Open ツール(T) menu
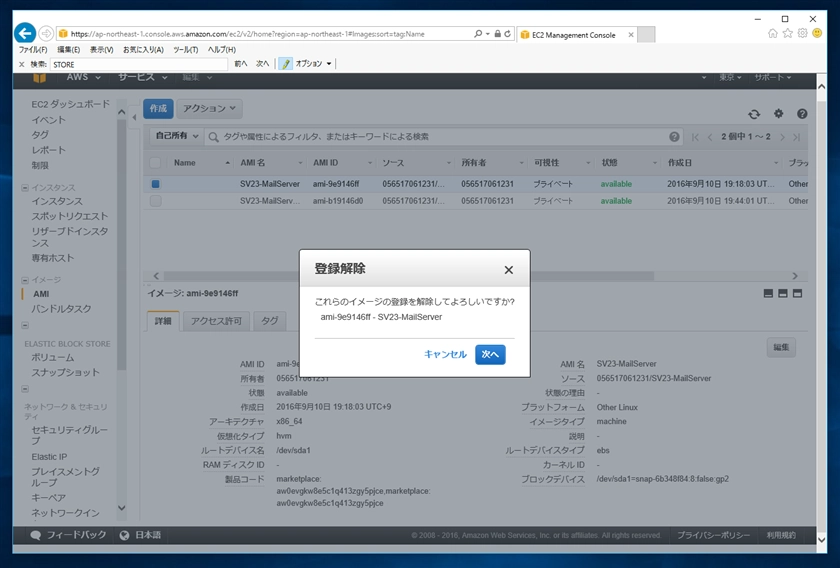The image size is (840, 568). point(185,50)
